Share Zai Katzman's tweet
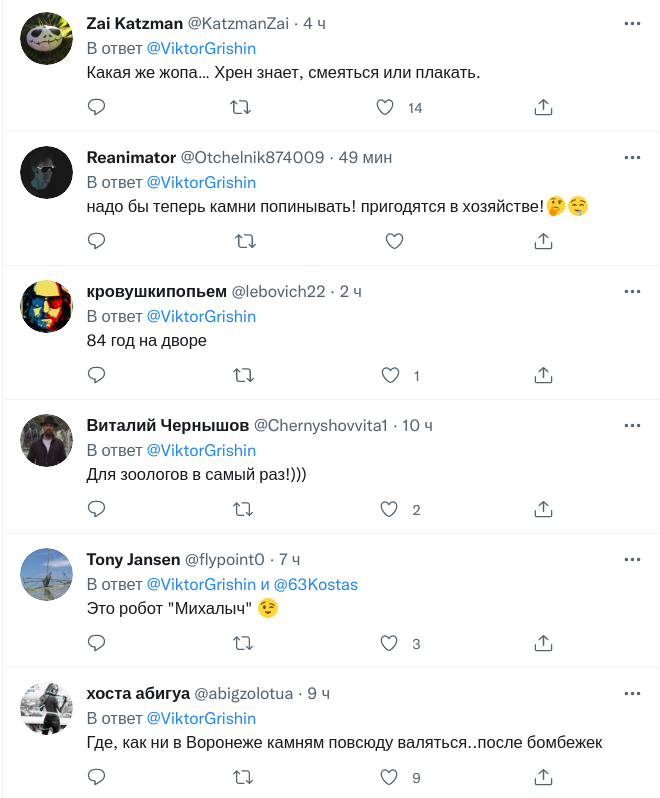The image size is (660, 798). [x=543, y=107]
